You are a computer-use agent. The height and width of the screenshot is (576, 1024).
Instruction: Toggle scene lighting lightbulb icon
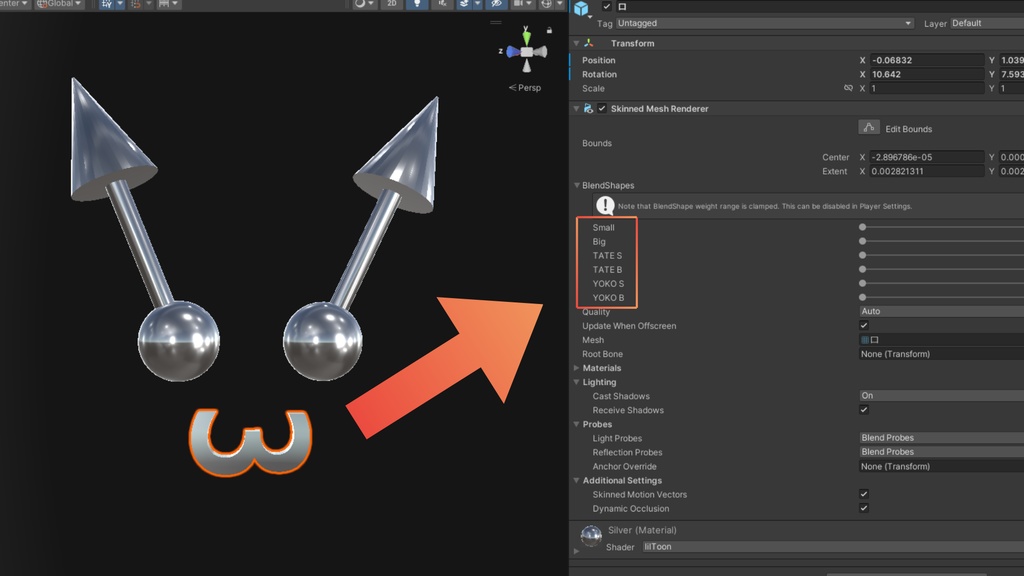pyautogui.click(x=417, y=4)
